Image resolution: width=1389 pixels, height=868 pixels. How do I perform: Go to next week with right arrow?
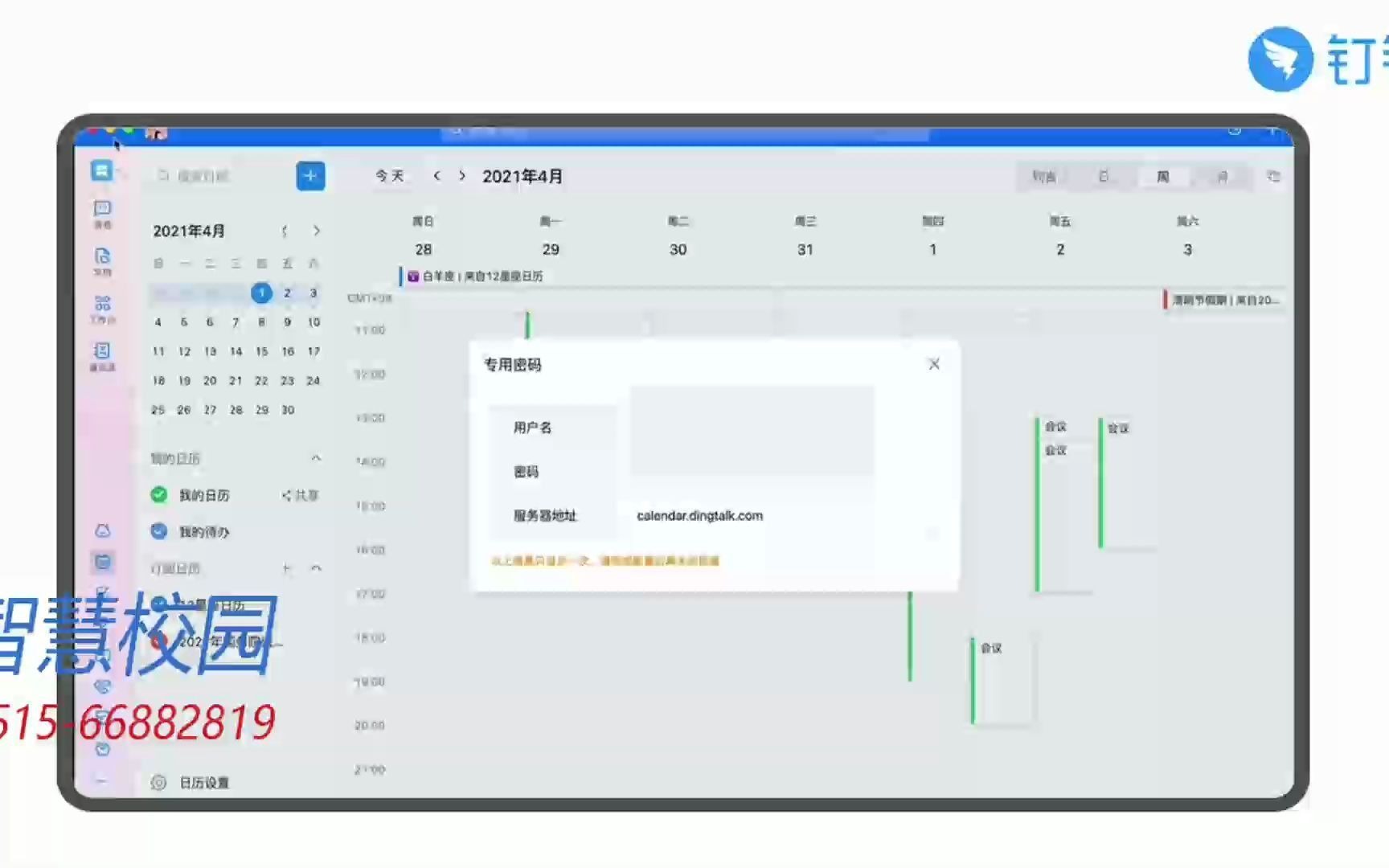[462, 176]
